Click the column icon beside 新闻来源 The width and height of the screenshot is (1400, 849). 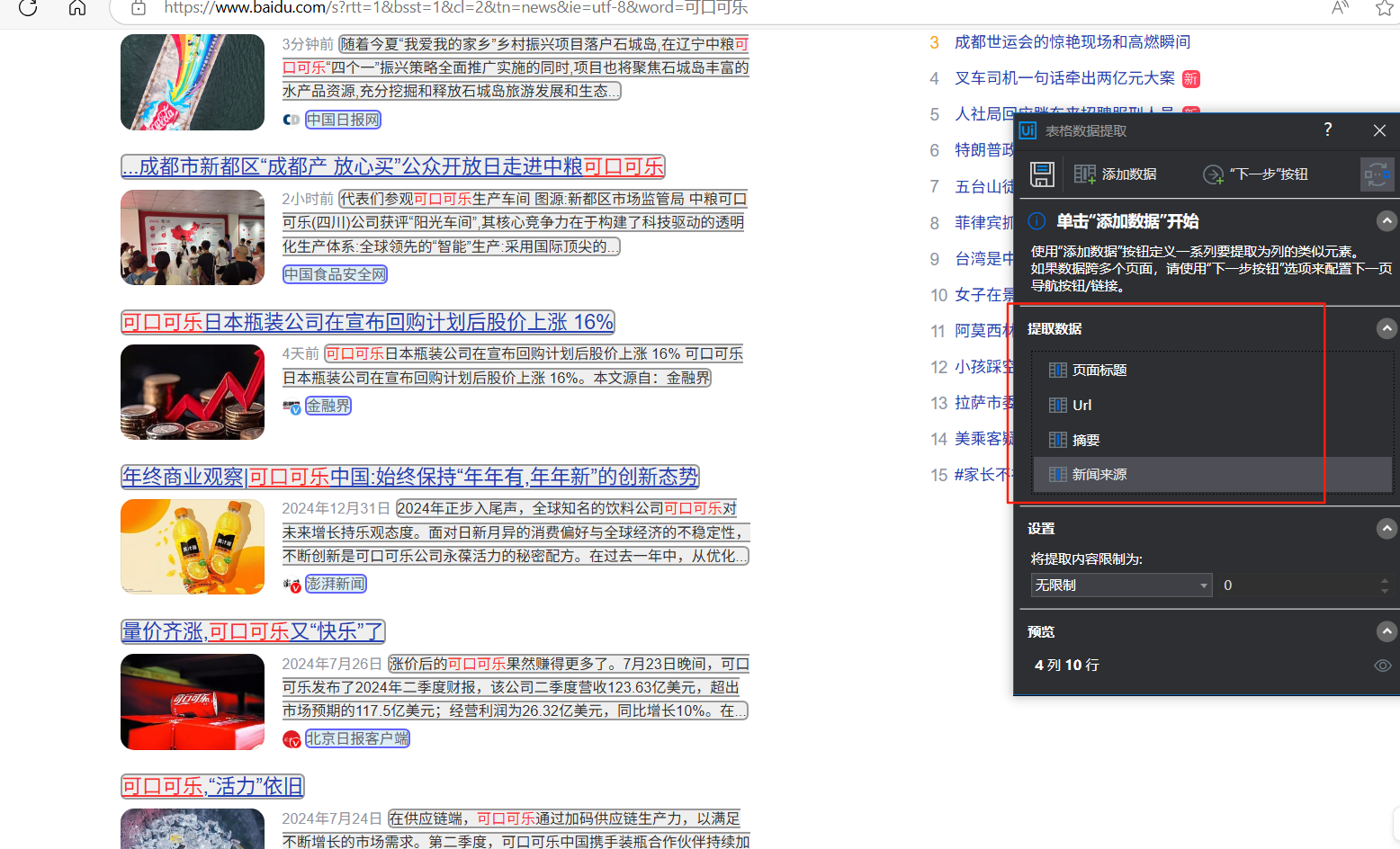point(1058,474)
